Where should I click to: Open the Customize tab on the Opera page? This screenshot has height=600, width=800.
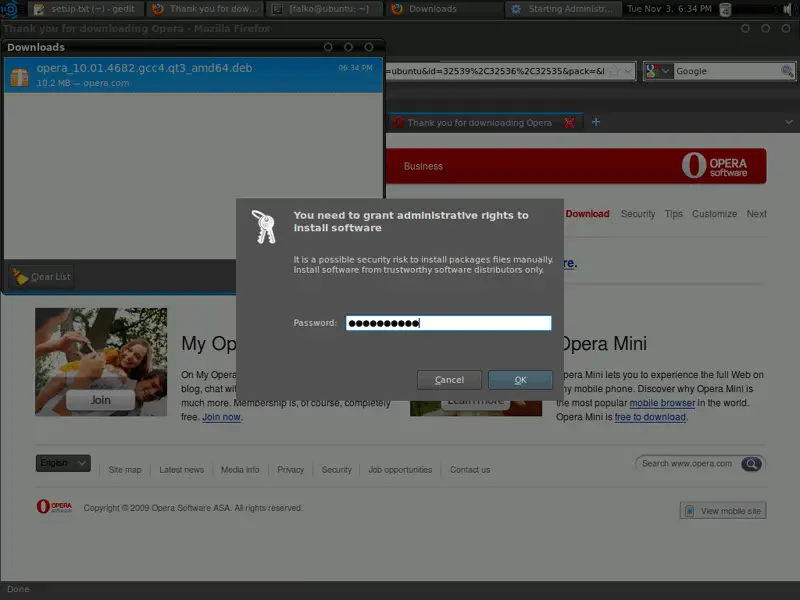coord(714,214)
